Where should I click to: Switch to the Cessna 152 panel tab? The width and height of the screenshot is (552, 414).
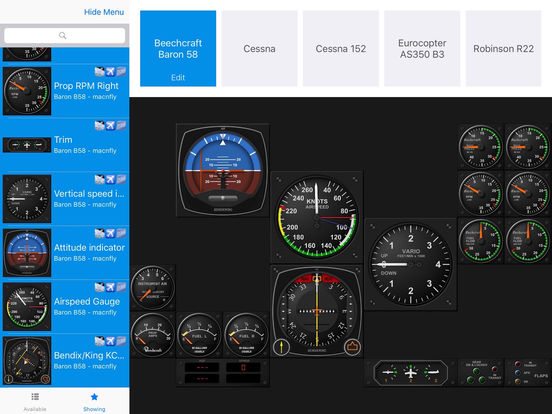click(340, 49)
